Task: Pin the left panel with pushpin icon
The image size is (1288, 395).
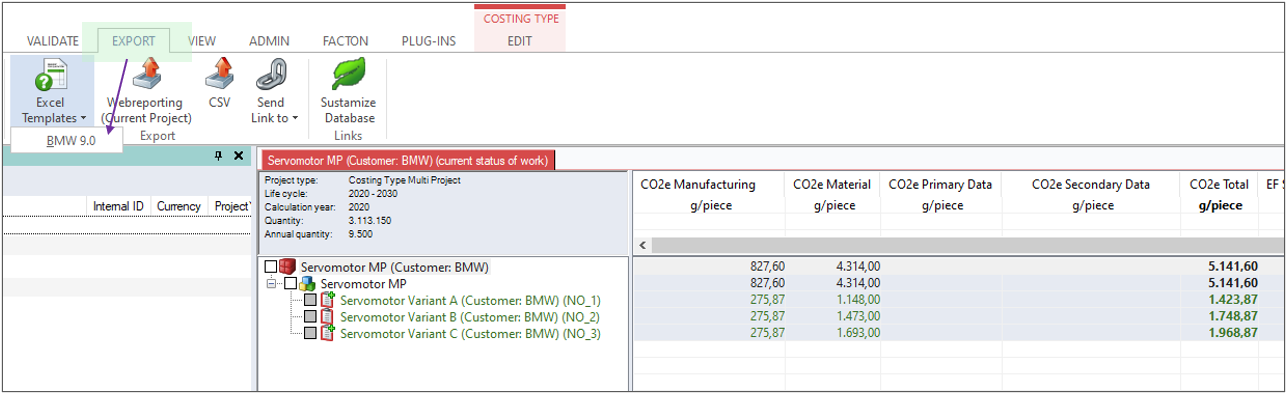Action: click(219, 156)
